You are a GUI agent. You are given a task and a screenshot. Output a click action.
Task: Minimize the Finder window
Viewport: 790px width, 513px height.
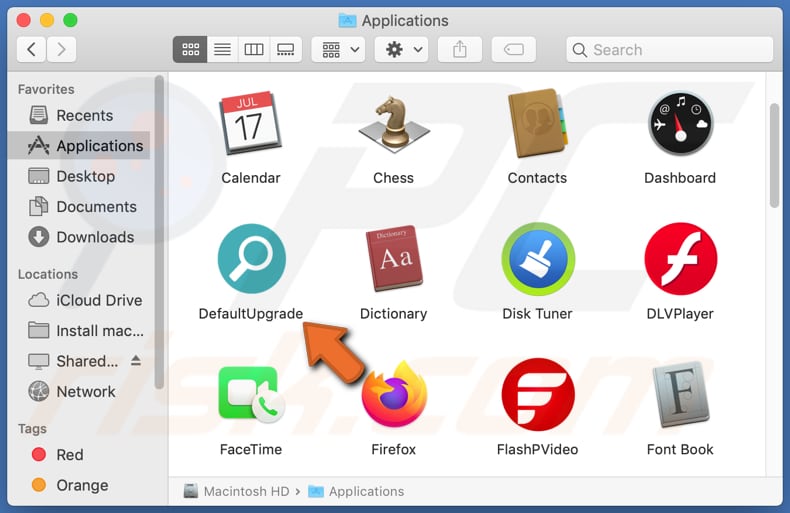(47, 20)
